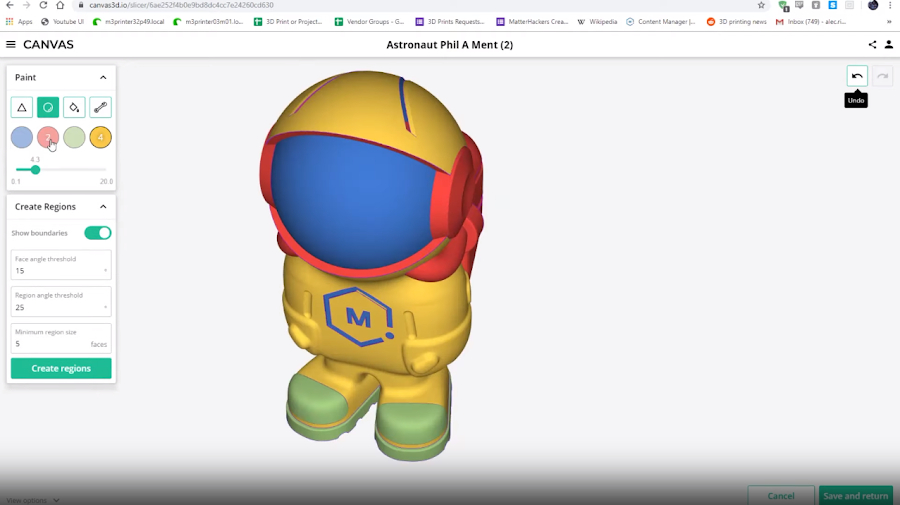Click Save and return button
This screenshot has width=900, height=505.
point(855,496)
